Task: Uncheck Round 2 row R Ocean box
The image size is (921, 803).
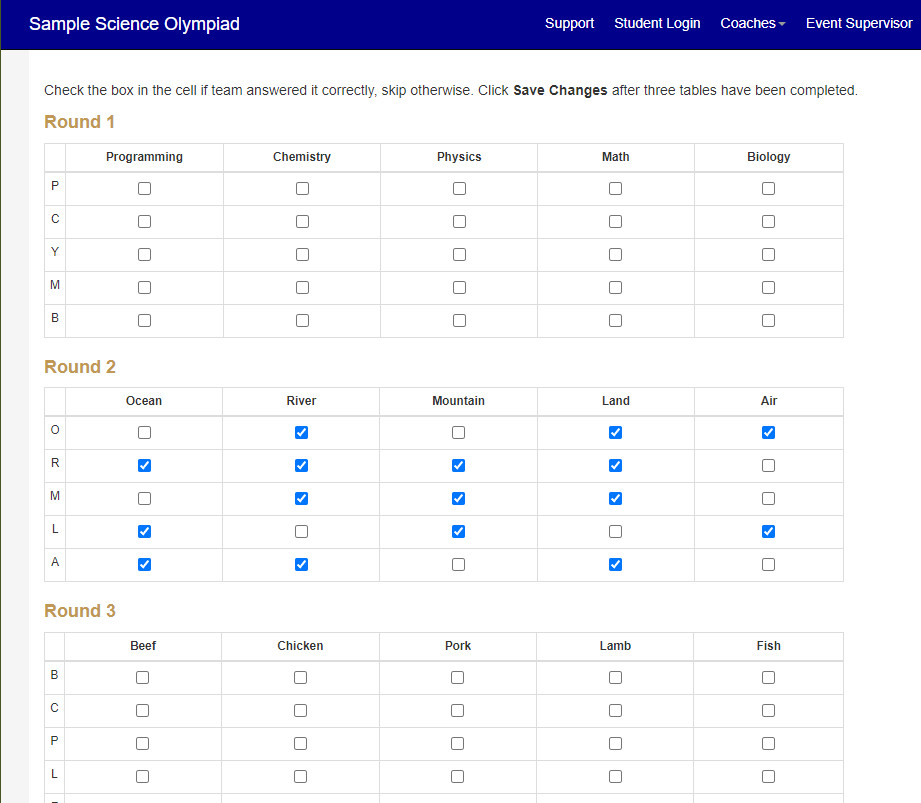Action: 144,465
